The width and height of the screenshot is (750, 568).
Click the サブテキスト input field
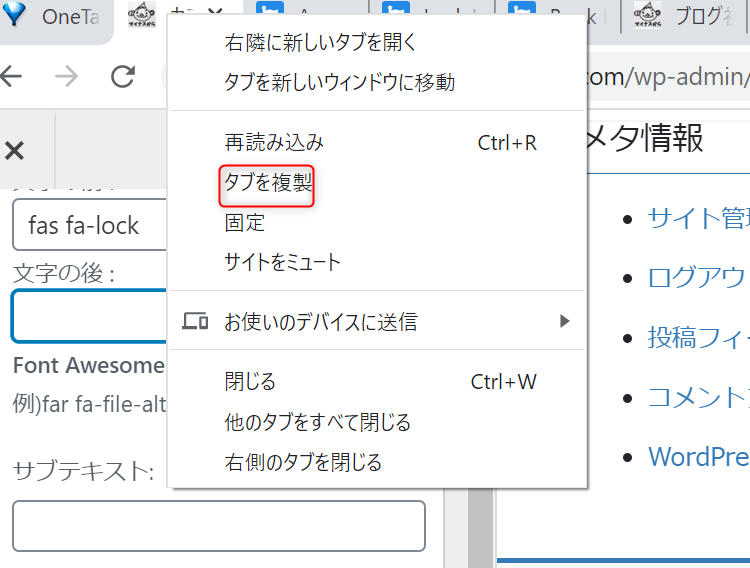coord(219,526)
